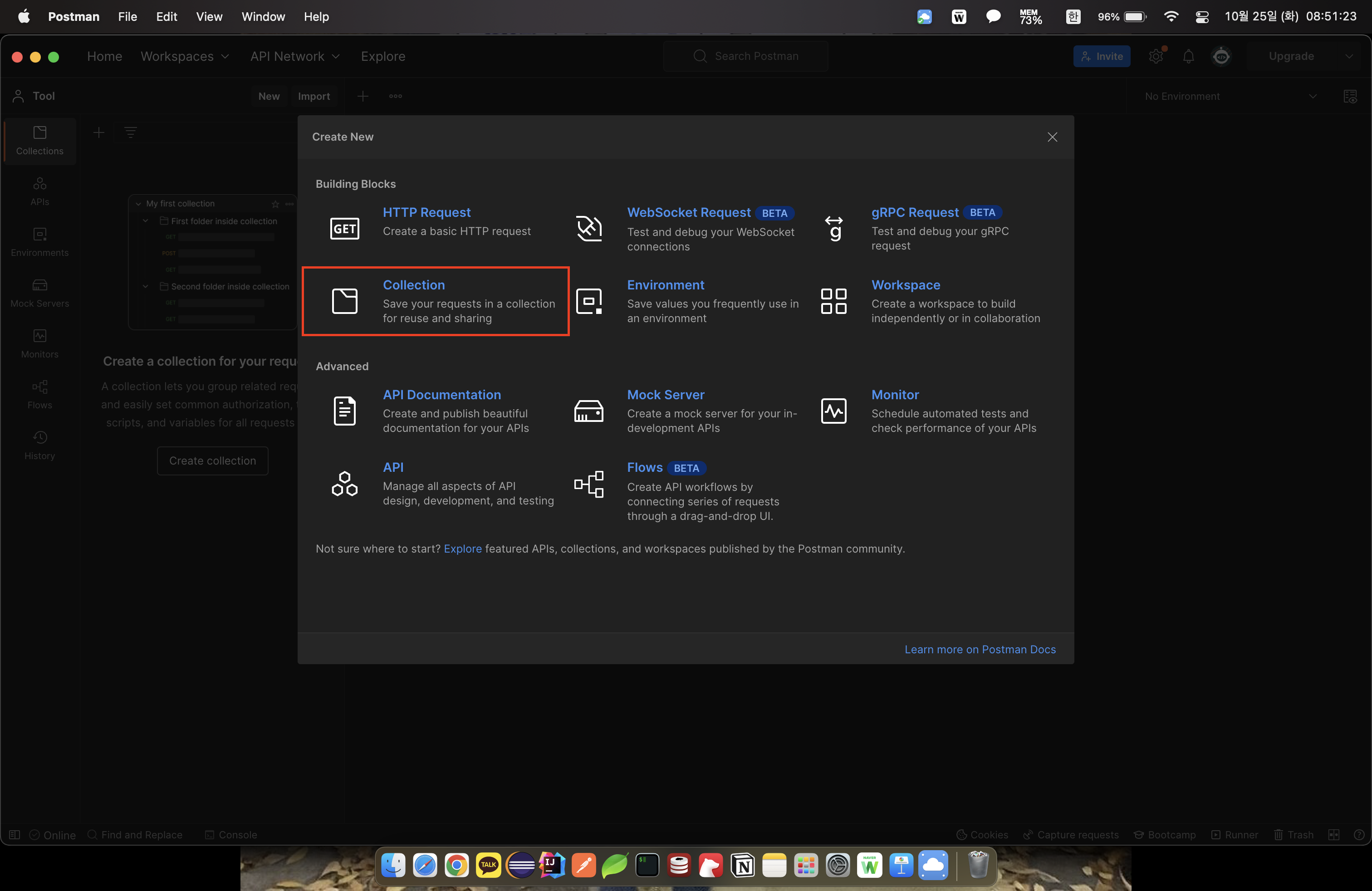Follow the Explore link in dialog footer
Viewport: 1372px width, 891px height.
click(x=462, y=548)
